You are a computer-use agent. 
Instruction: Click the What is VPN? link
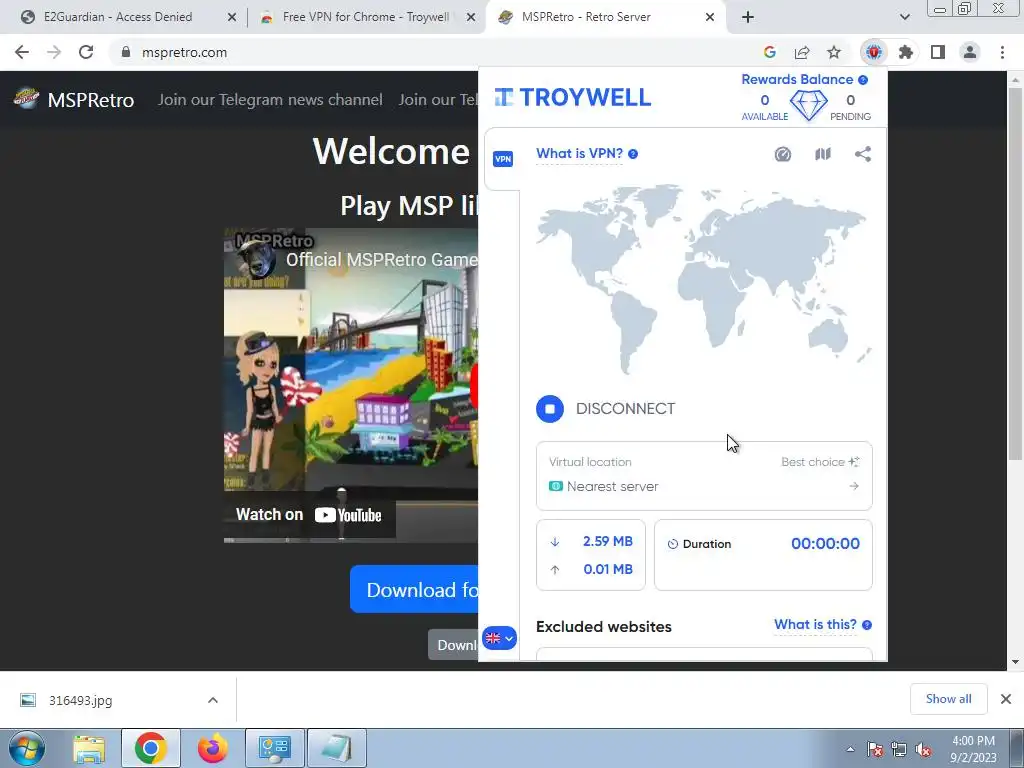click(579, 153)
